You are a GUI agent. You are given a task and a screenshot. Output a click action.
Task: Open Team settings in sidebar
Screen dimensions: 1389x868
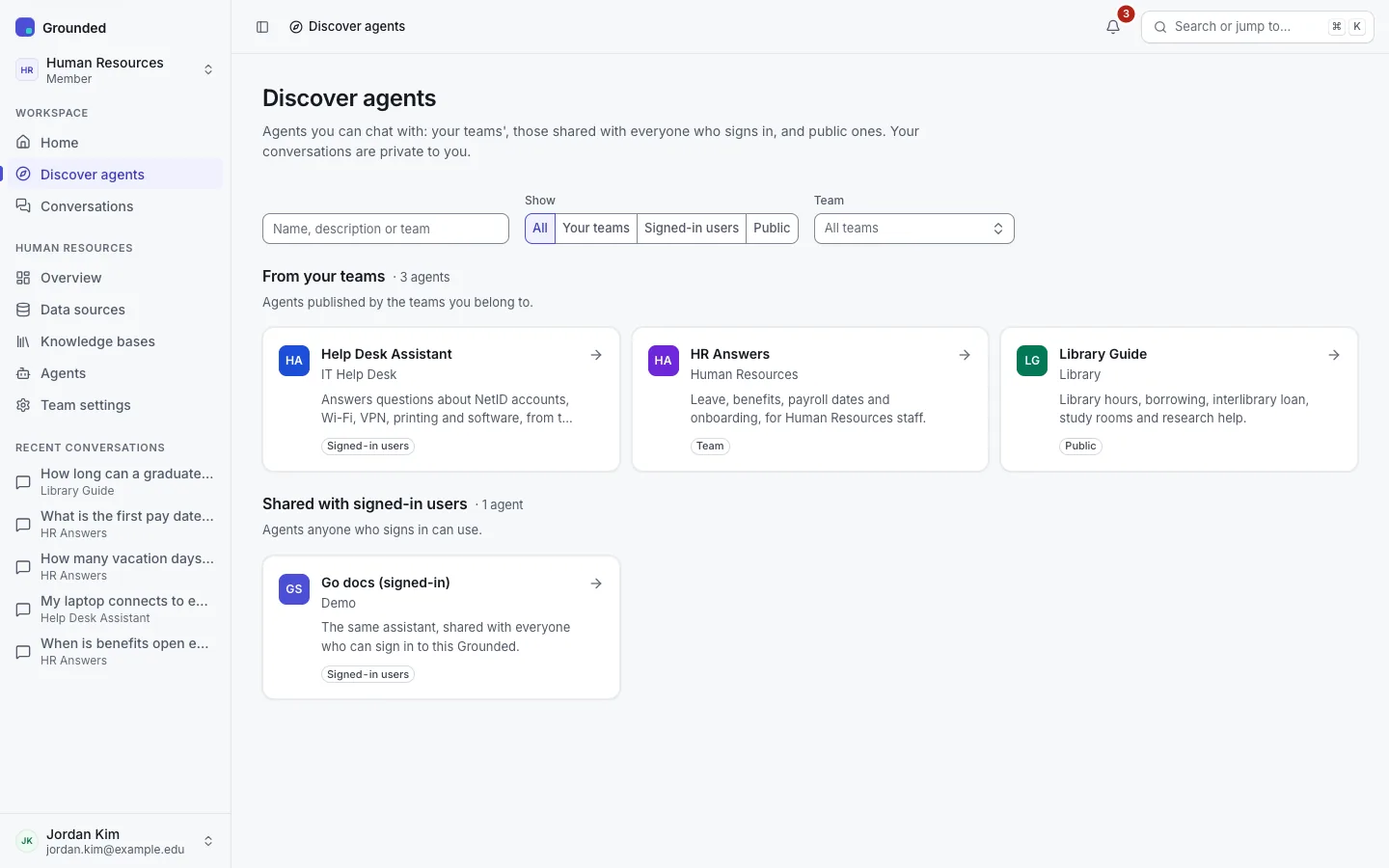(x=116, y=404)
